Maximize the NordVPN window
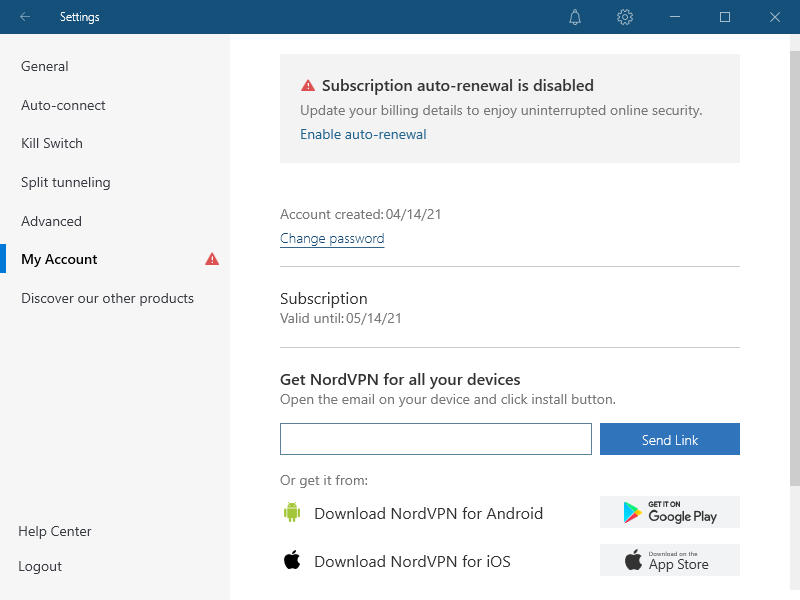Viewport: 800px width, 600px height. coord(725,17)
